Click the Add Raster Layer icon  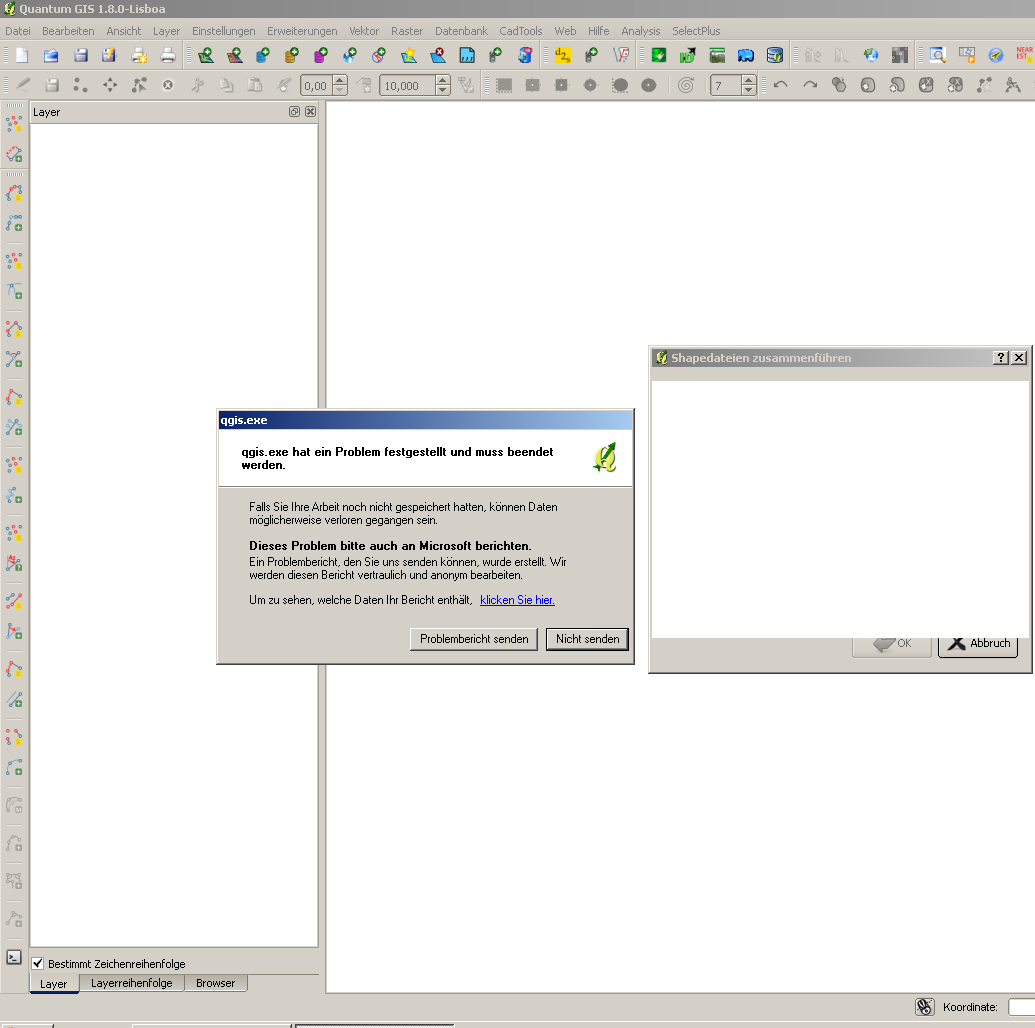click(x=234, y=55)
